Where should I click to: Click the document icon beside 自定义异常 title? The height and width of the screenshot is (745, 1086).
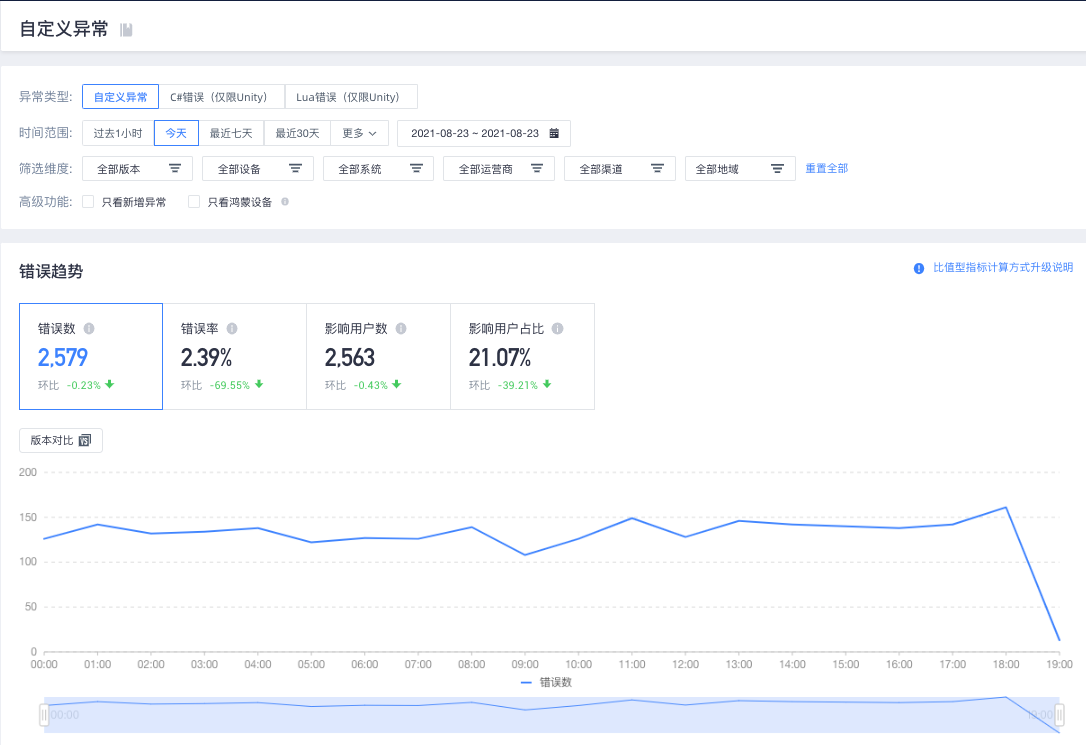[x=126, y=30]
